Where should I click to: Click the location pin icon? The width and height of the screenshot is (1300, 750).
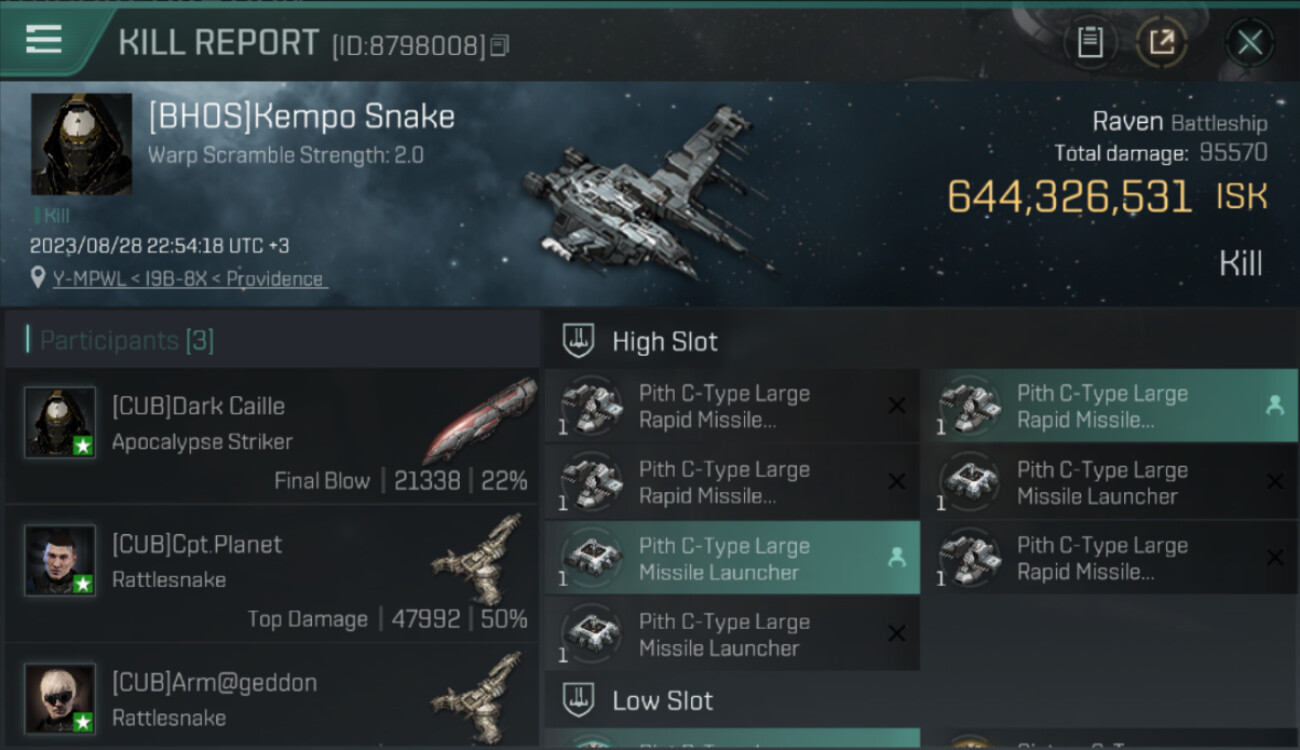pos(38,277)
